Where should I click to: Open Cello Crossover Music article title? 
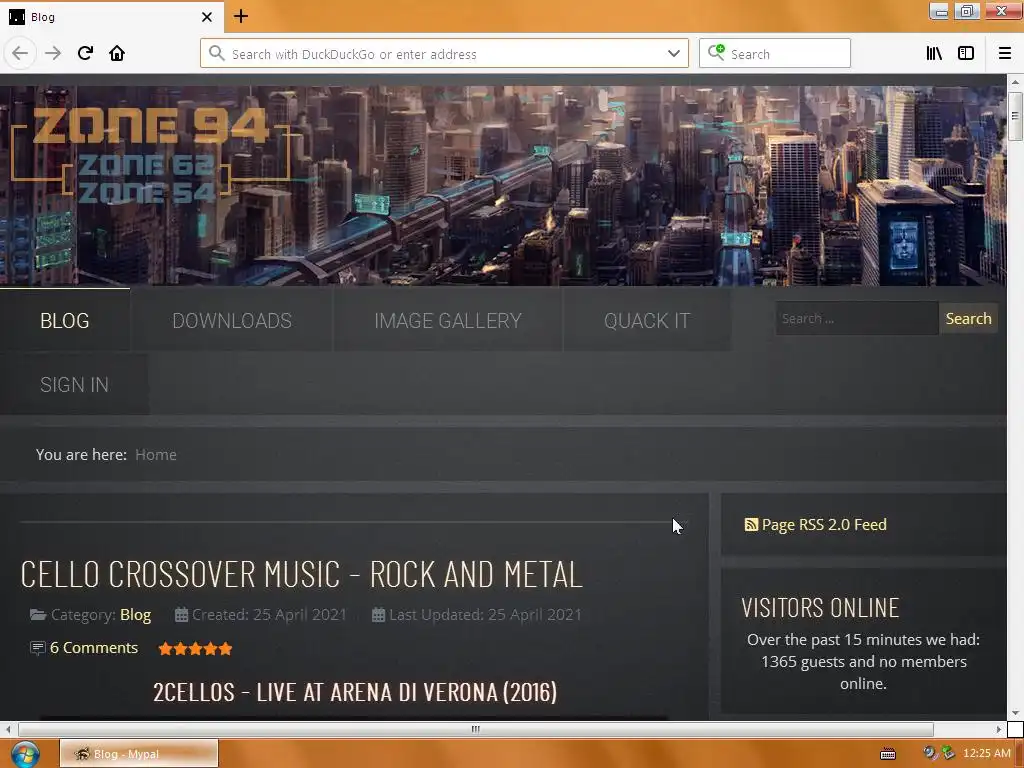(301, 574)
